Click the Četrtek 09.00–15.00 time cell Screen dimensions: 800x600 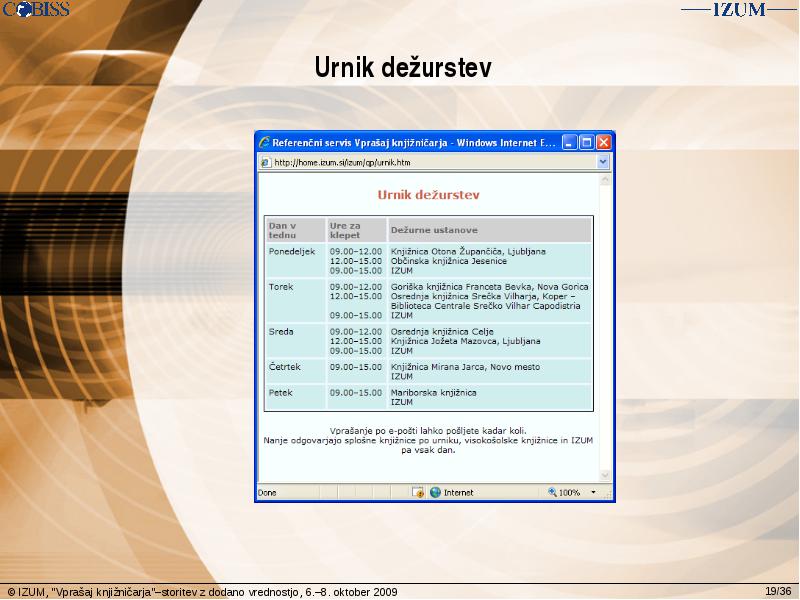pyautogui.click(x=356, y=367)
